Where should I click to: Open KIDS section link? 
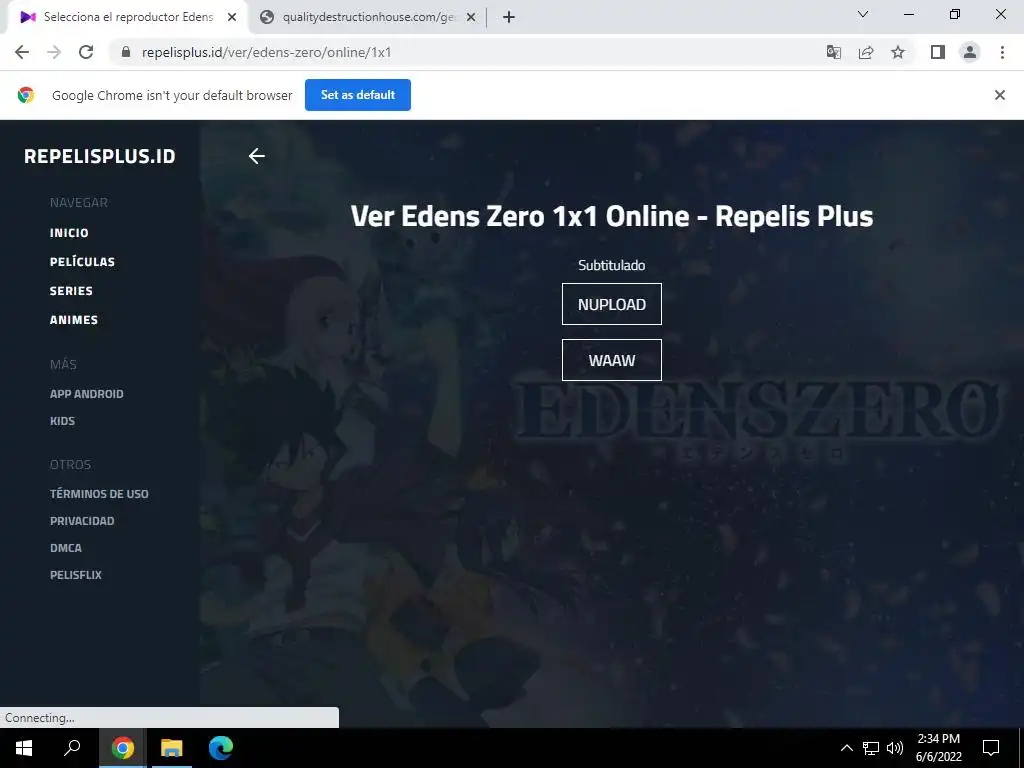63,421
